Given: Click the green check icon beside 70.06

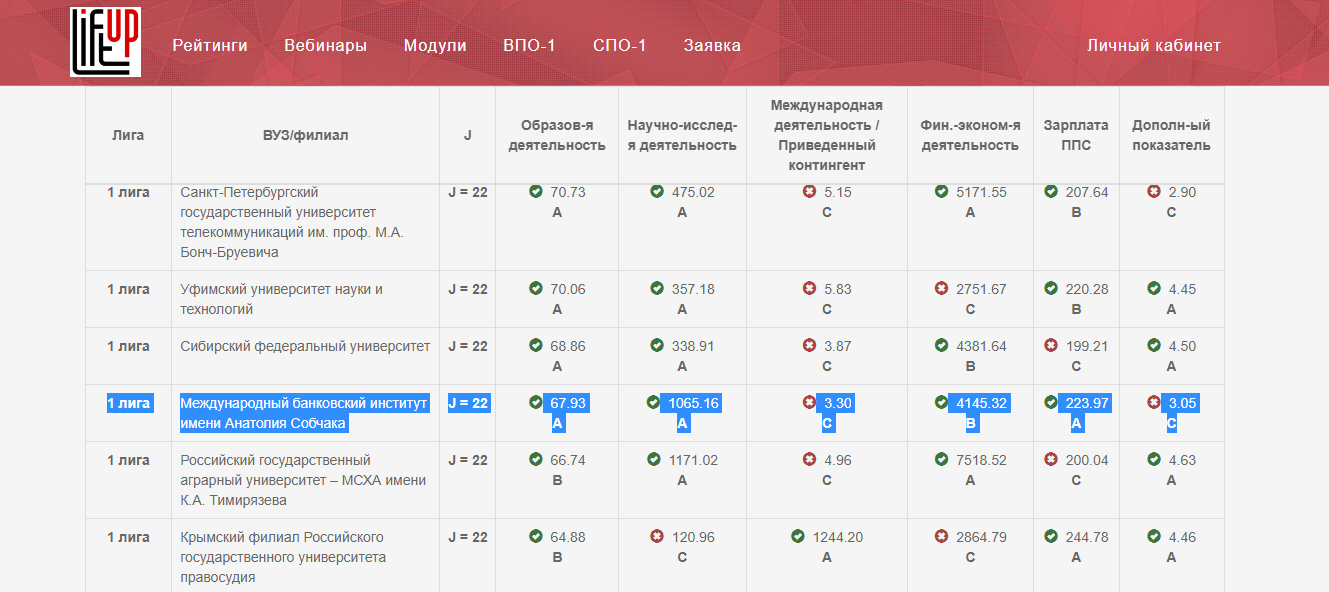Looking at the screenshot, I should coord(536,289).
